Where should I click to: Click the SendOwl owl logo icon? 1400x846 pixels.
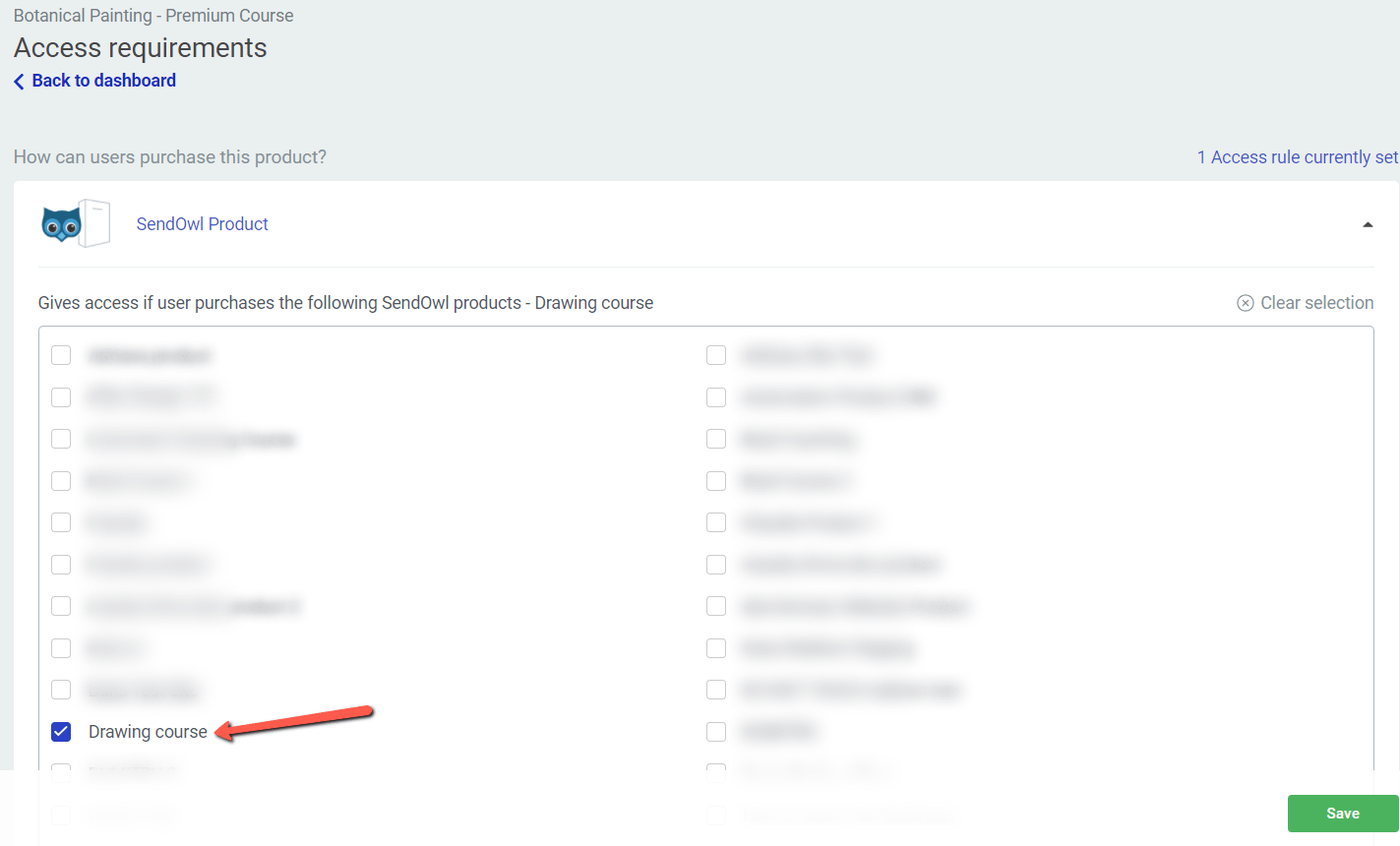(61, 224)
